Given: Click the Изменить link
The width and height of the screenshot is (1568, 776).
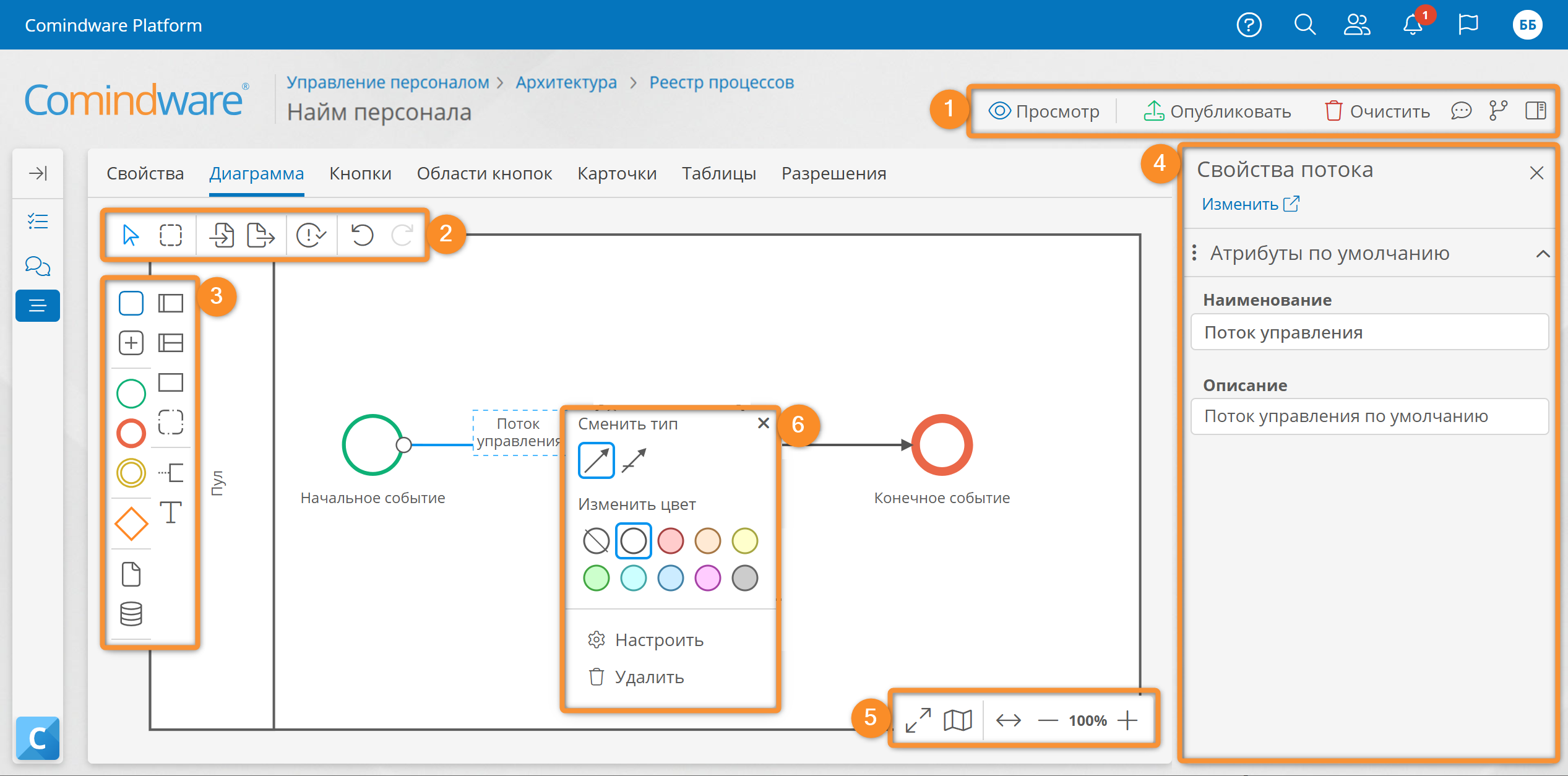Looking at the screenshot, I should (1251, 204).
